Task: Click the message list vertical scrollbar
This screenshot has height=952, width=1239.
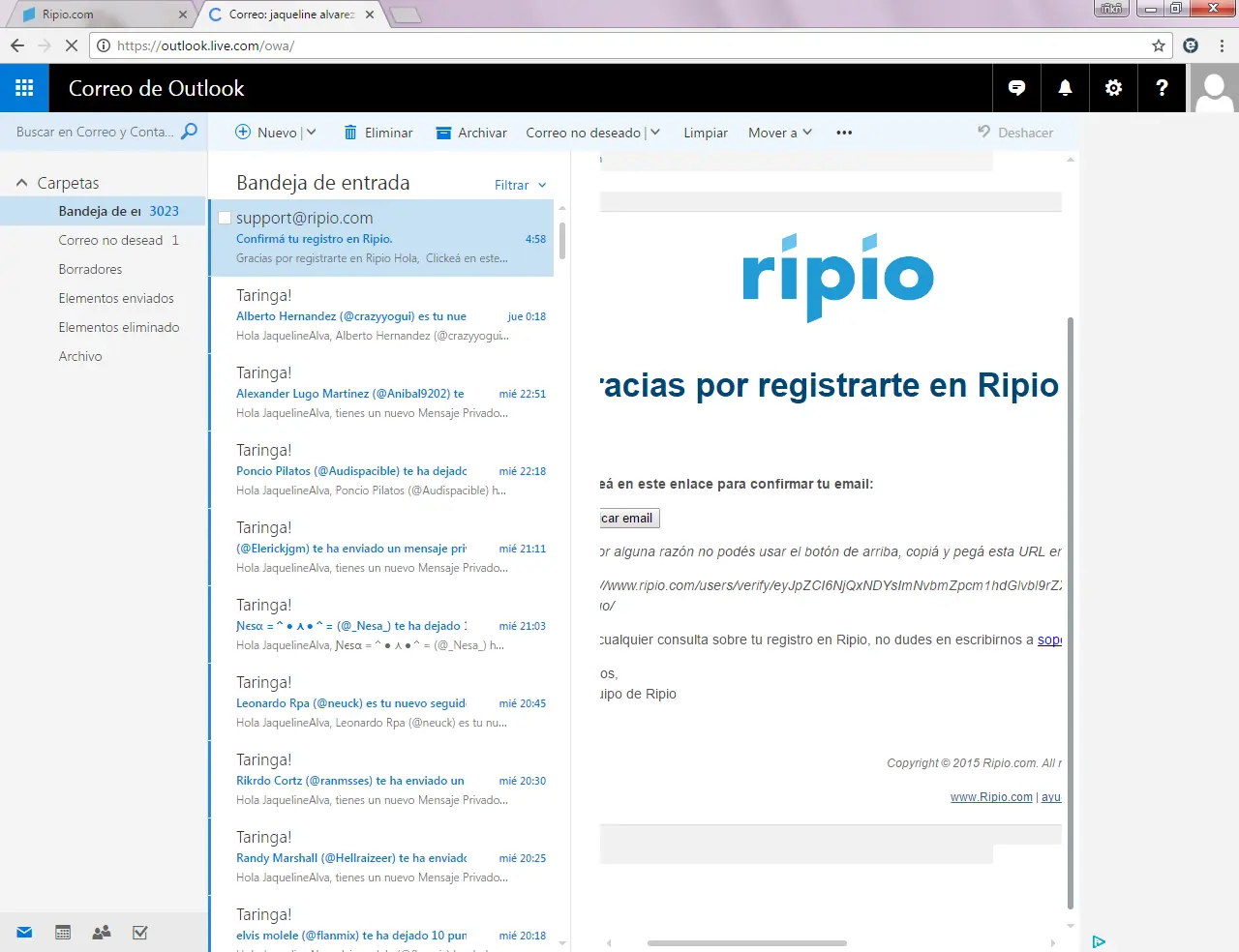Action: (562, 242)
